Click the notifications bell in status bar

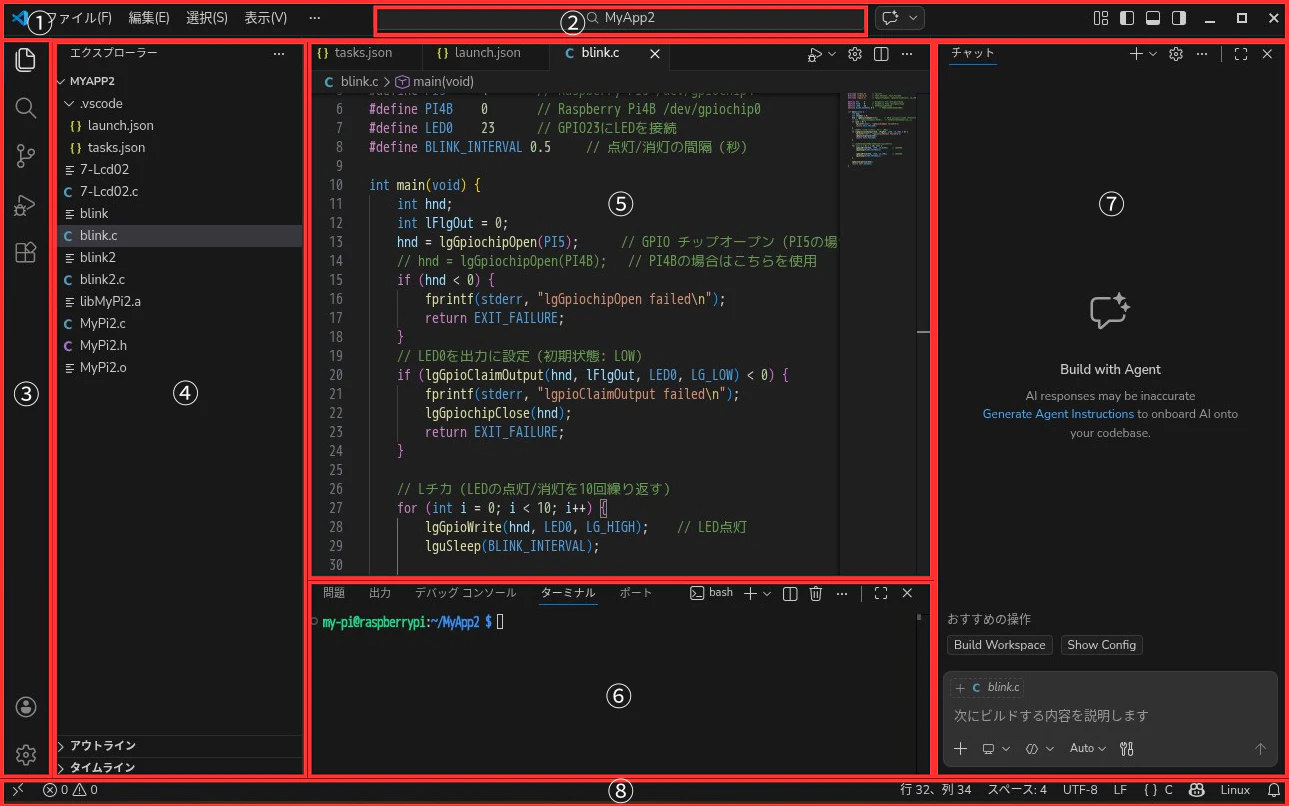[x=1275, y=789]
